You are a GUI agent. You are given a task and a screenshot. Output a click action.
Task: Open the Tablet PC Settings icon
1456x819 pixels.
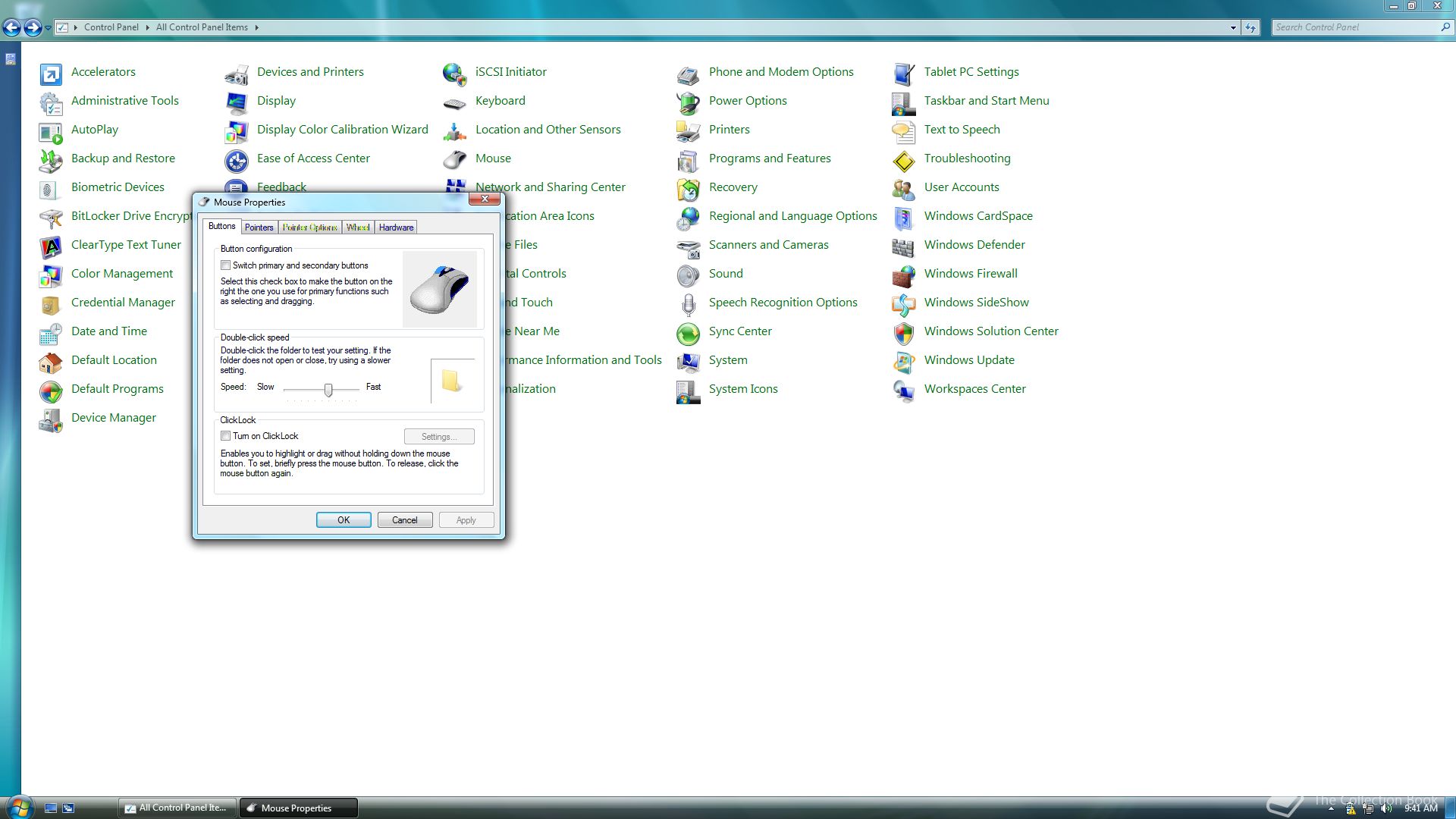pyautogui.click(x=904, y=74)
